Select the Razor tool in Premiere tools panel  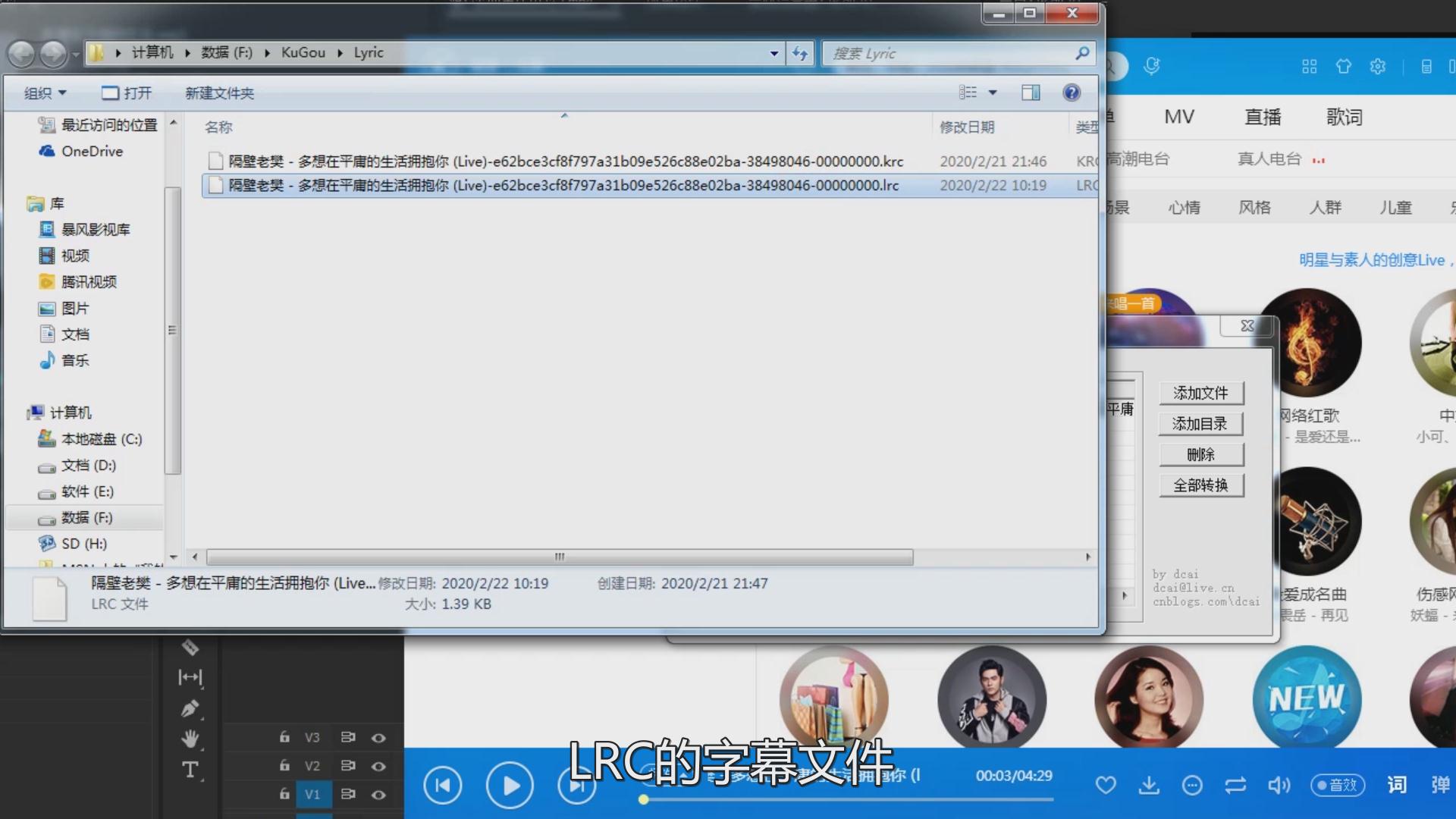(x=190, y=647)
